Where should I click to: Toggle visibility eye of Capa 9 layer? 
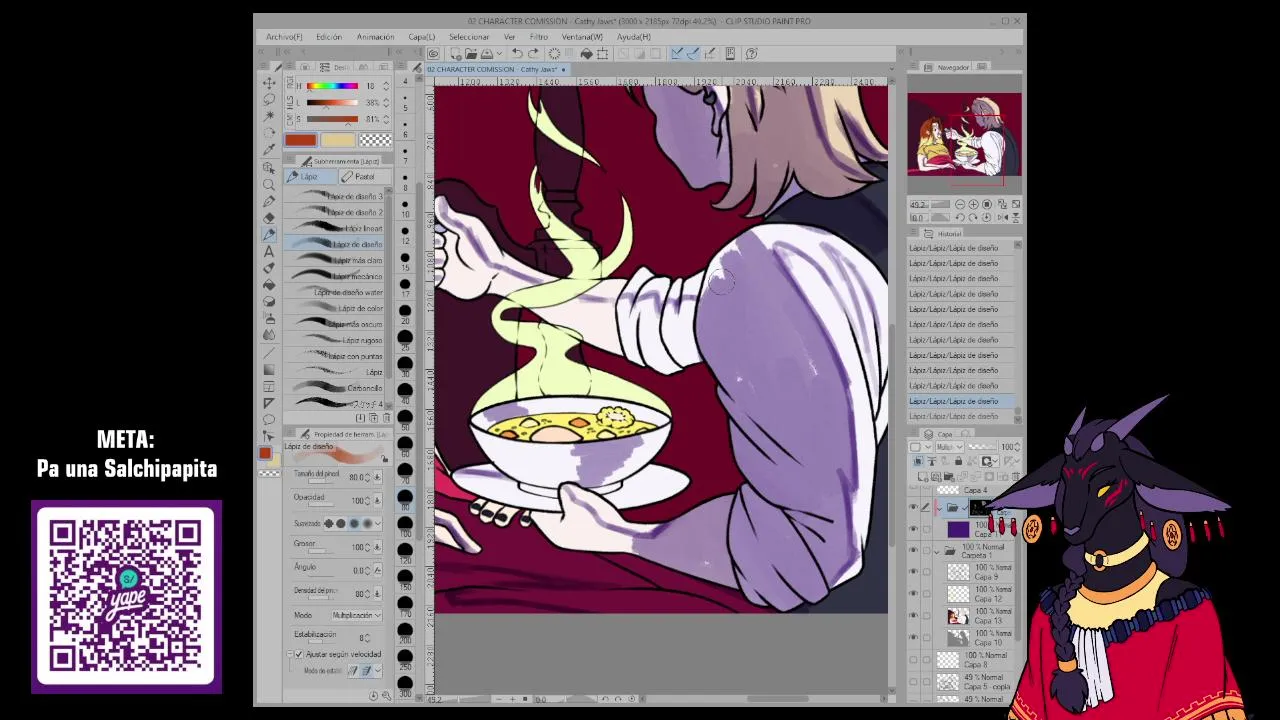[913, 572]
